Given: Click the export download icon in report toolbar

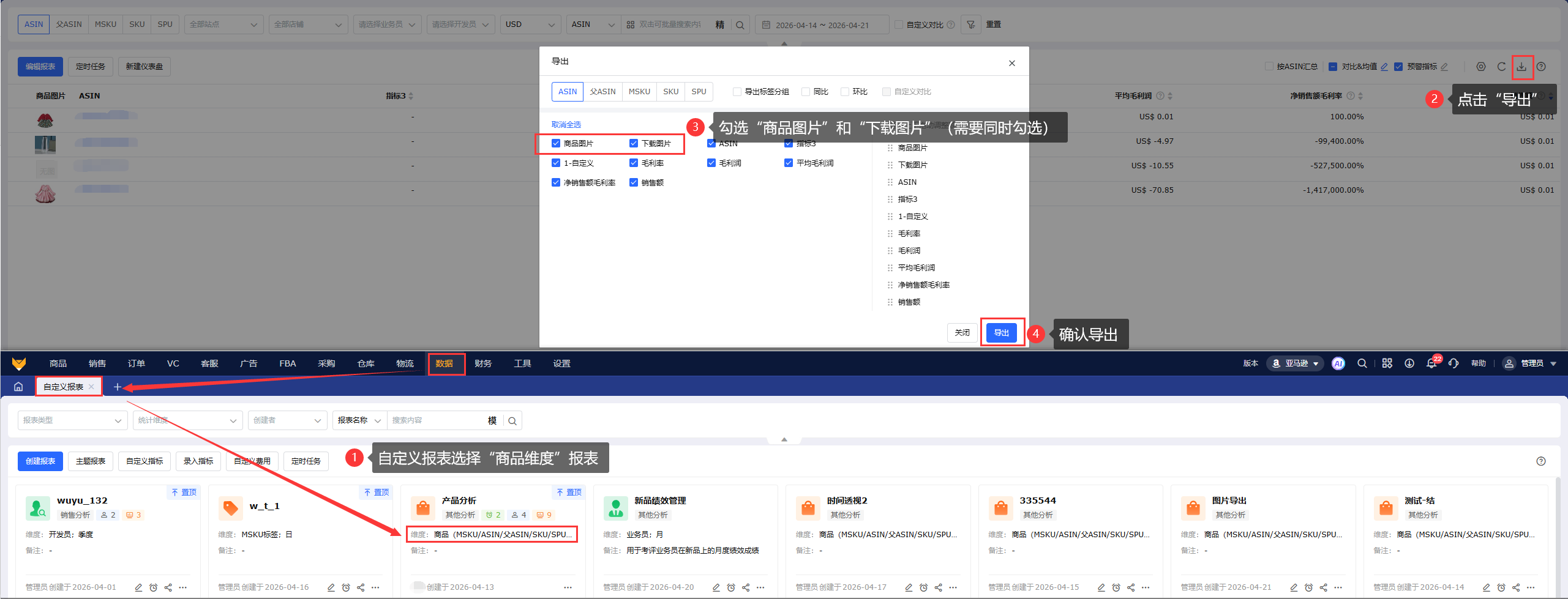Looking at the screenshot, I should pyautogui.click(x=1521, y=67).
